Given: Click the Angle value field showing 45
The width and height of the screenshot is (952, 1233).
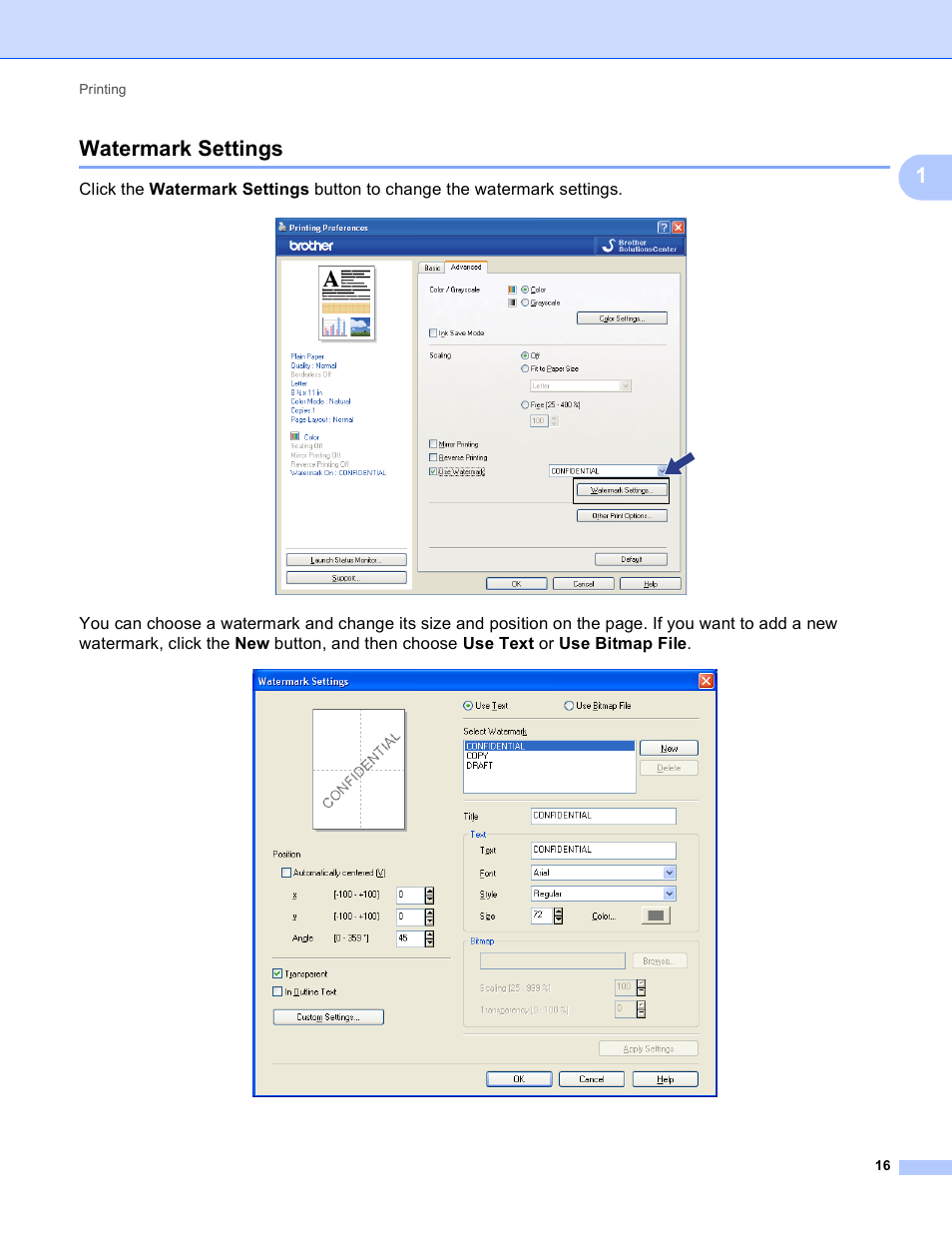Looking at the screenshot, I should point(410,938).
